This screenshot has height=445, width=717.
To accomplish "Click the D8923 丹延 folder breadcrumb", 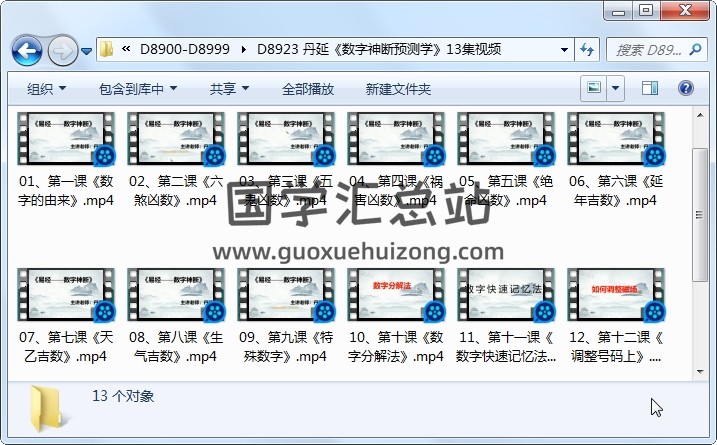I will click(x=379, y=49).
